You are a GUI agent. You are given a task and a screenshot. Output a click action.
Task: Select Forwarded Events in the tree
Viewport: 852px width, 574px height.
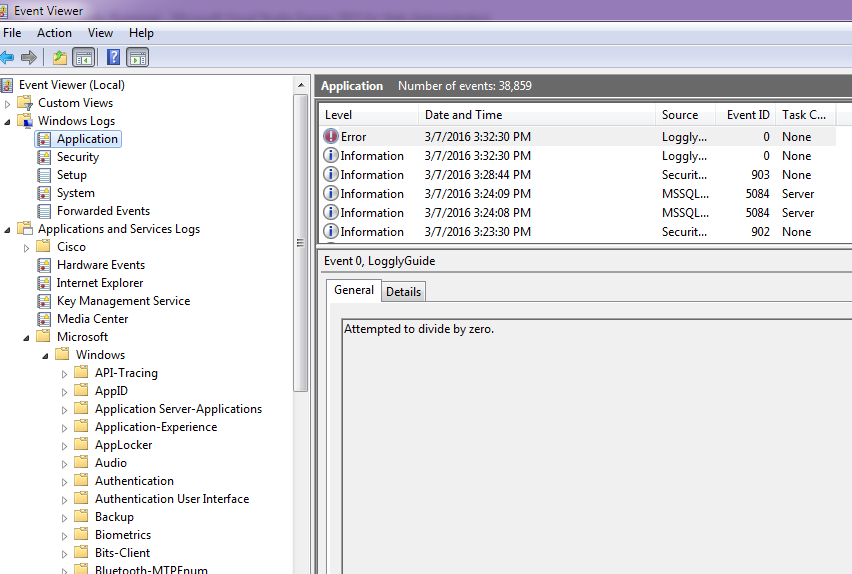coord(103,211)
